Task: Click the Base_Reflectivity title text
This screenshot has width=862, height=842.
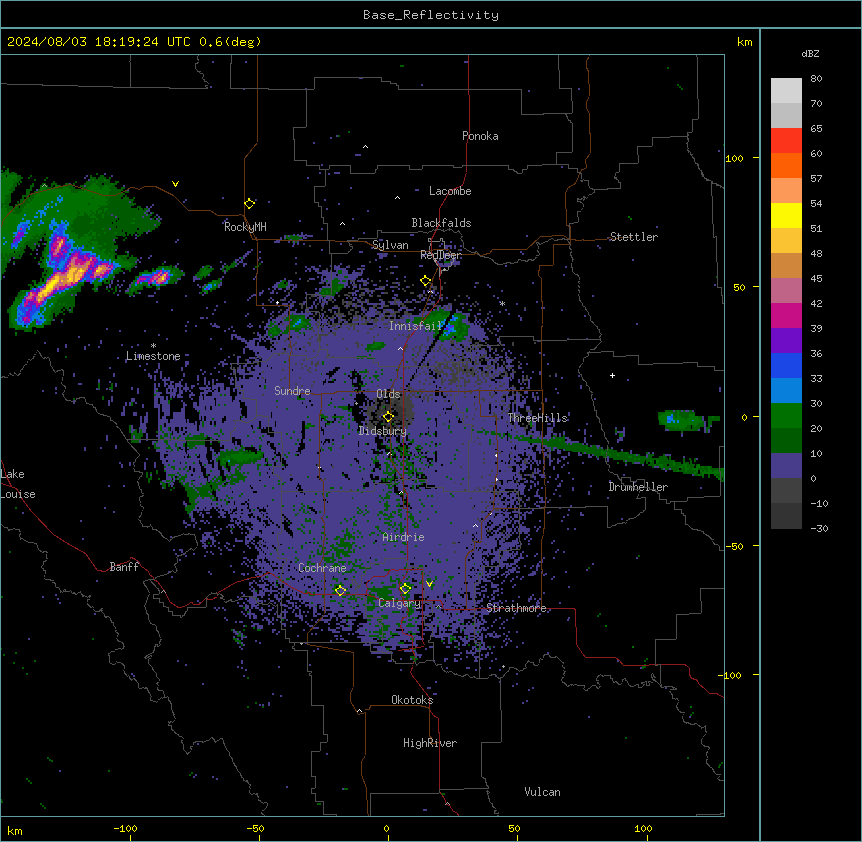Action: [431, 15]
